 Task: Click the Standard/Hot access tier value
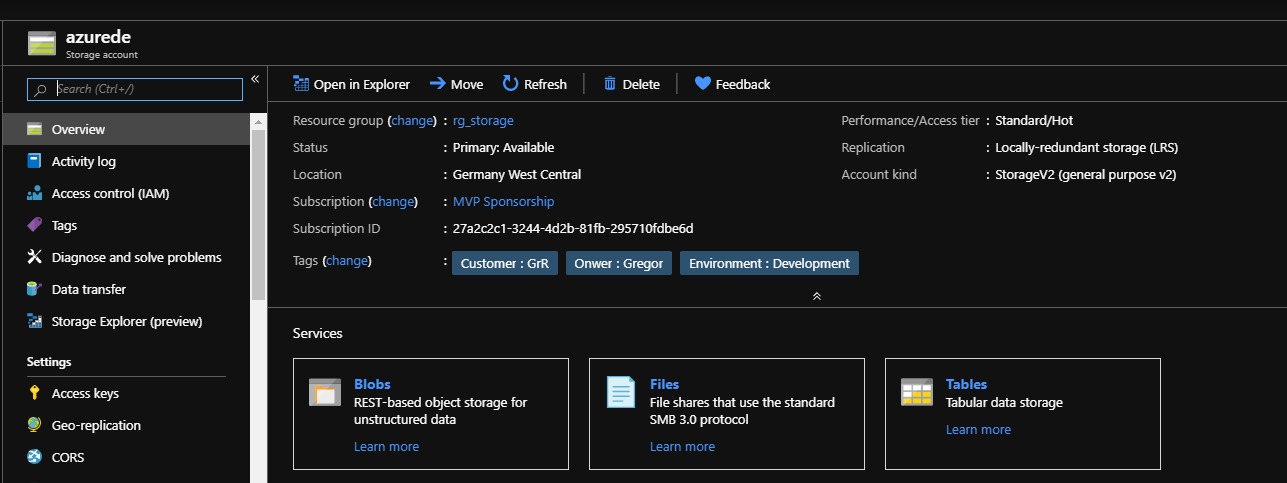pyautogui.click(x=1034, y=120)
